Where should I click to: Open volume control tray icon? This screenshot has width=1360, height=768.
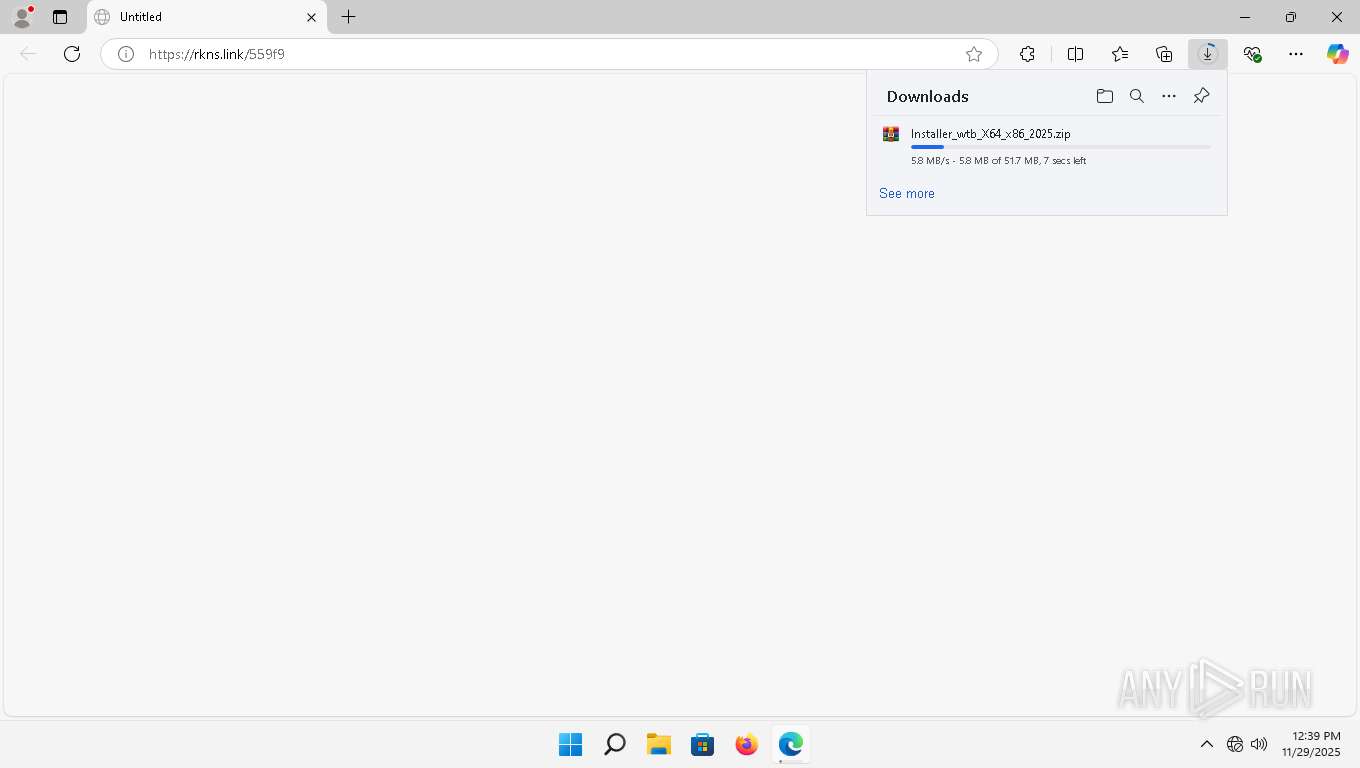pyautogui.click(x=1259, y=744)
